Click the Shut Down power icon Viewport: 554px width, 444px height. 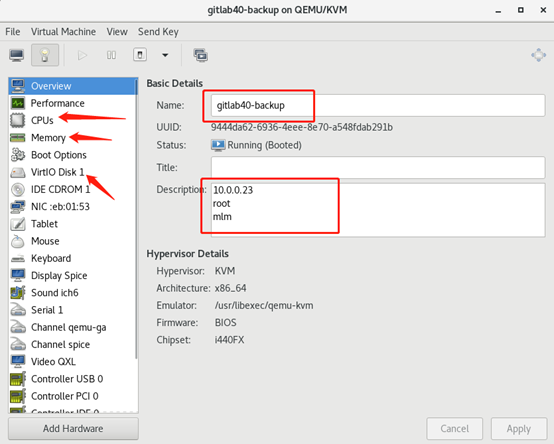140,55
